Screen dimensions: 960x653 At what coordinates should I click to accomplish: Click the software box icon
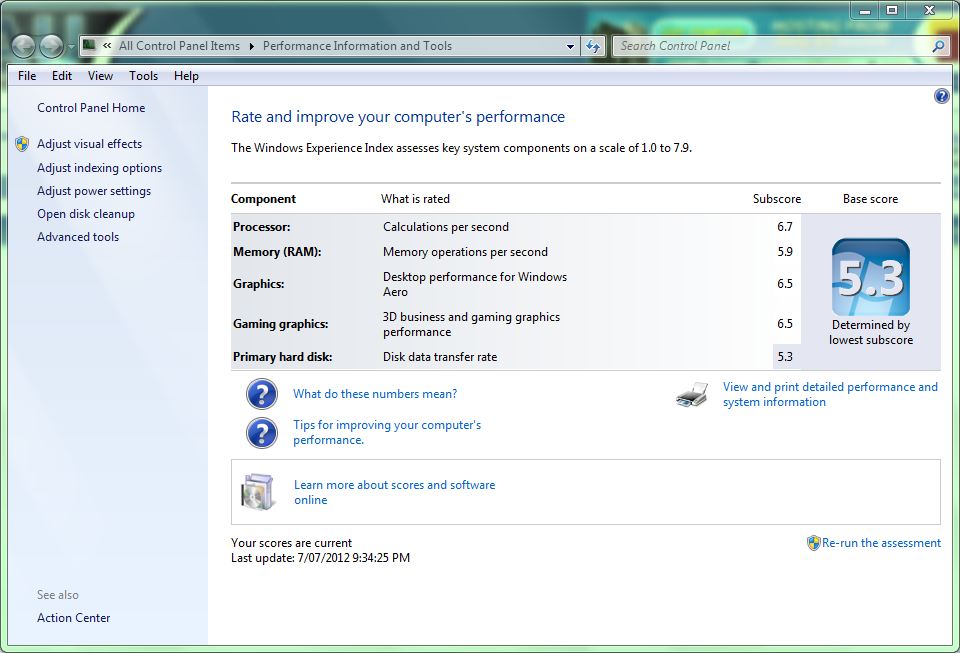tap(258, 492)
